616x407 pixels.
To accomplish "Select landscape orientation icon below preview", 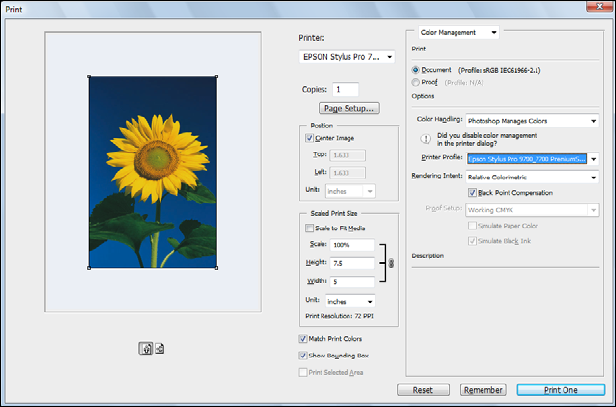I will pyautogui.click(x=159, y=347).
